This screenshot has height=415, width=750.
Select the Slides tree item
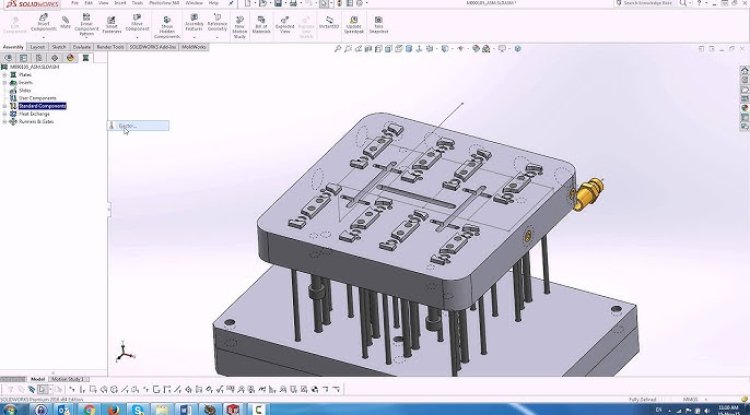point(25,90)
